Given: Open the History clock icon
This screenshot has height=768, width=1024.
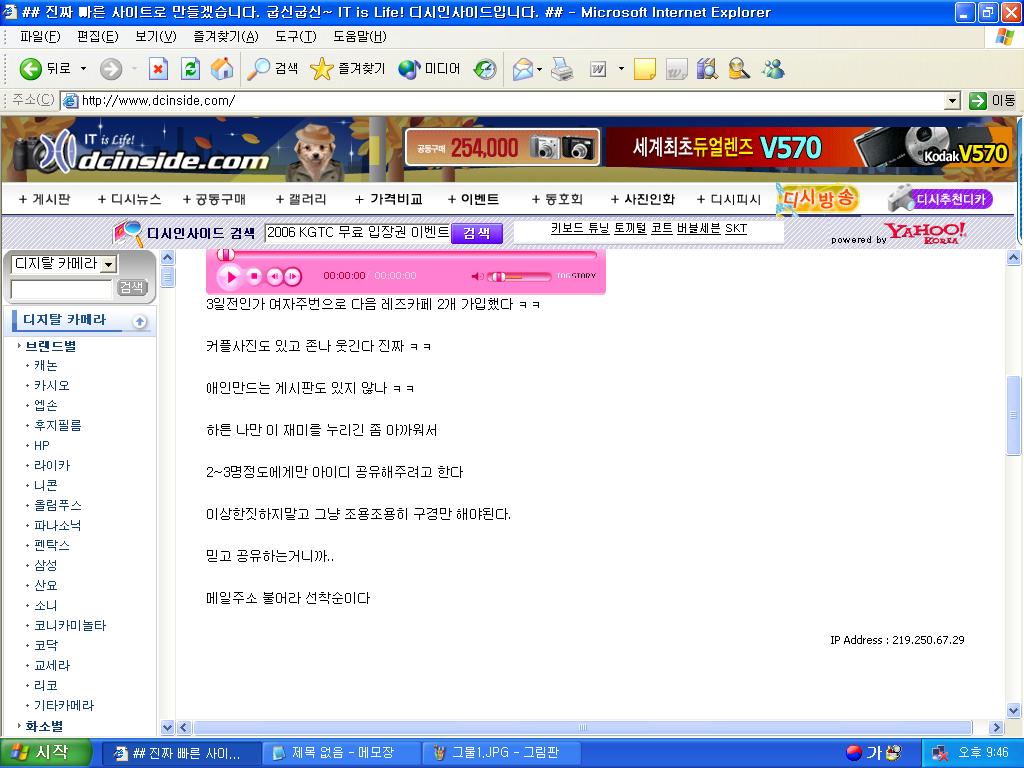Looking at the screenshot, I should coord(485,69).
